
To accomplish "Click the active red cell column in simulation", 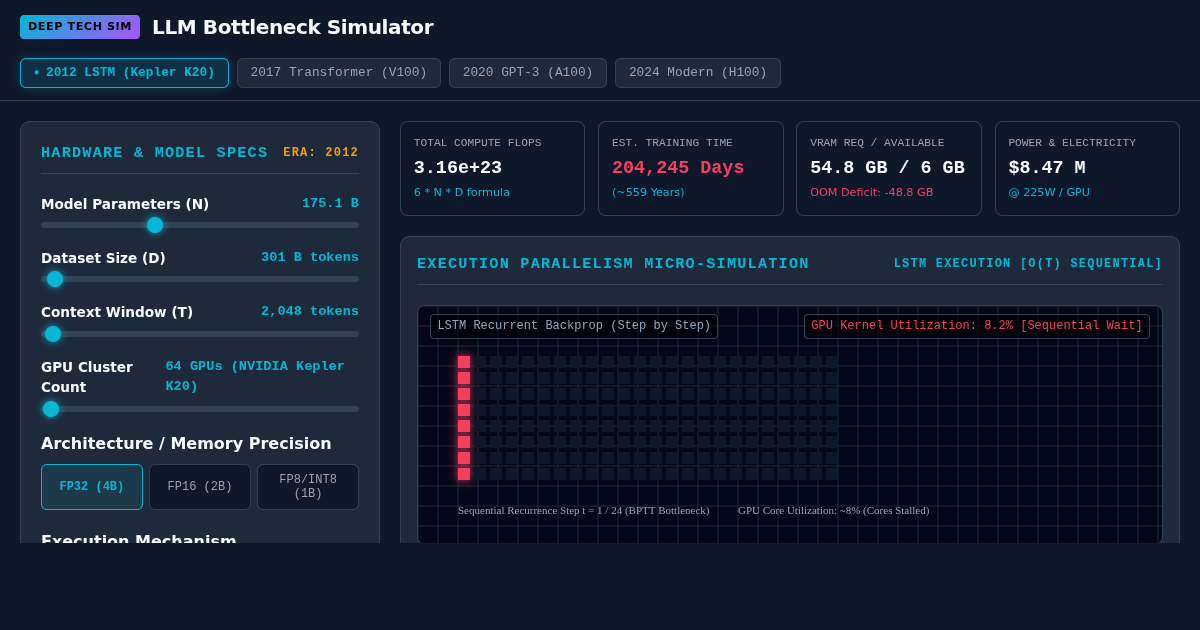I will tap(464, 418).
